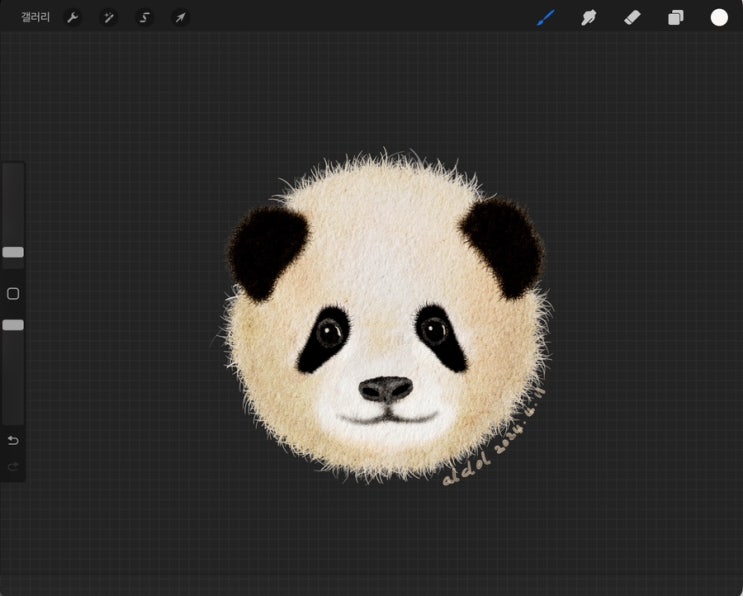The width and height of the screenshot is (743, 596).
Task: Redo the action with the sidebar arrow
Action: click(x=13, y=466)
